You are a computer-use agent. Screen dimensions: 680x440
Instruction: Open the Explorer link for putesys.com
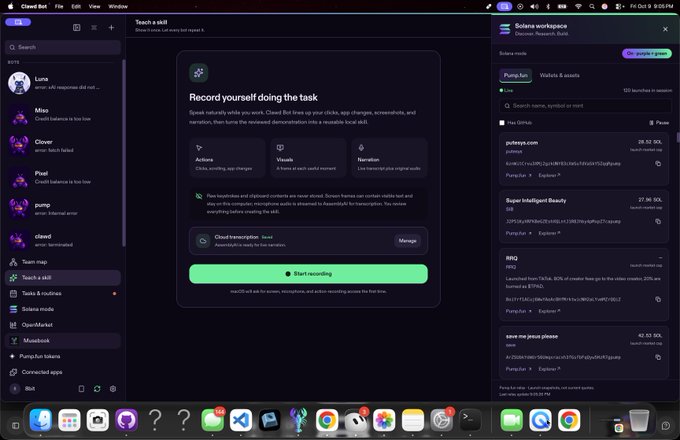[549, 176]
